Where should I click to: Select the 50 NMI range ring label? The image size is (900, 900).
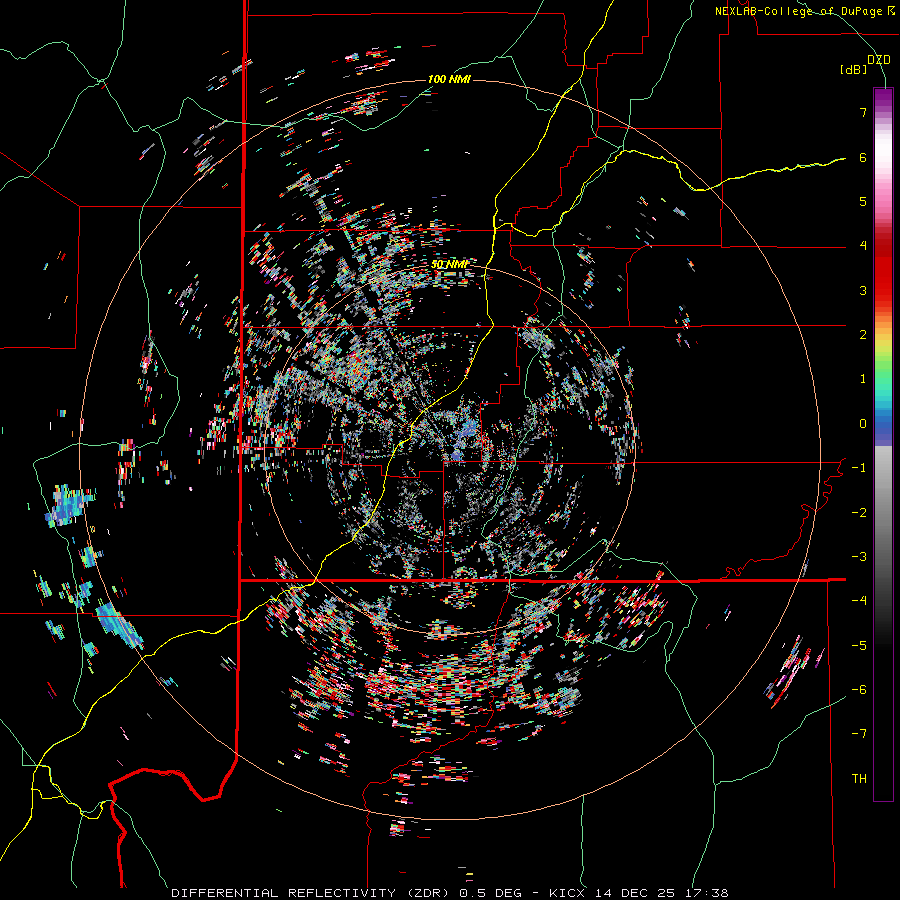[x=449, y=264]
